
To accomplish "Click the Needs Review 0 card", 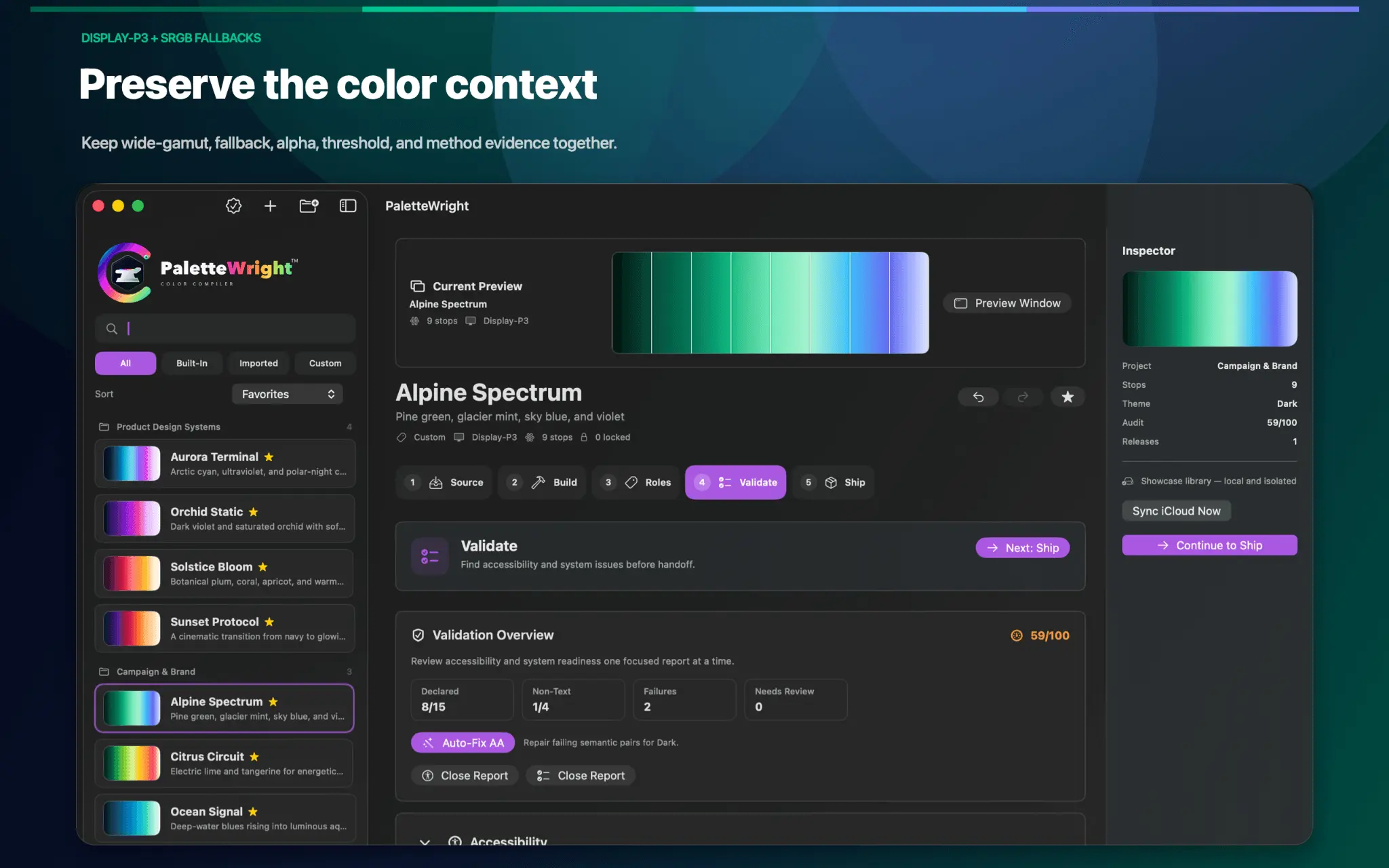I will (796, 700).
